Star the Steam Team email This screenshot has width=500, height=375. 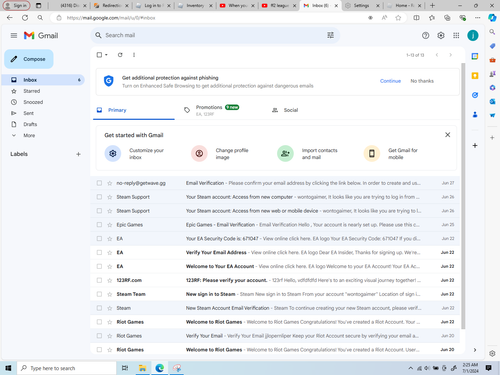click(x=110, y=294)
